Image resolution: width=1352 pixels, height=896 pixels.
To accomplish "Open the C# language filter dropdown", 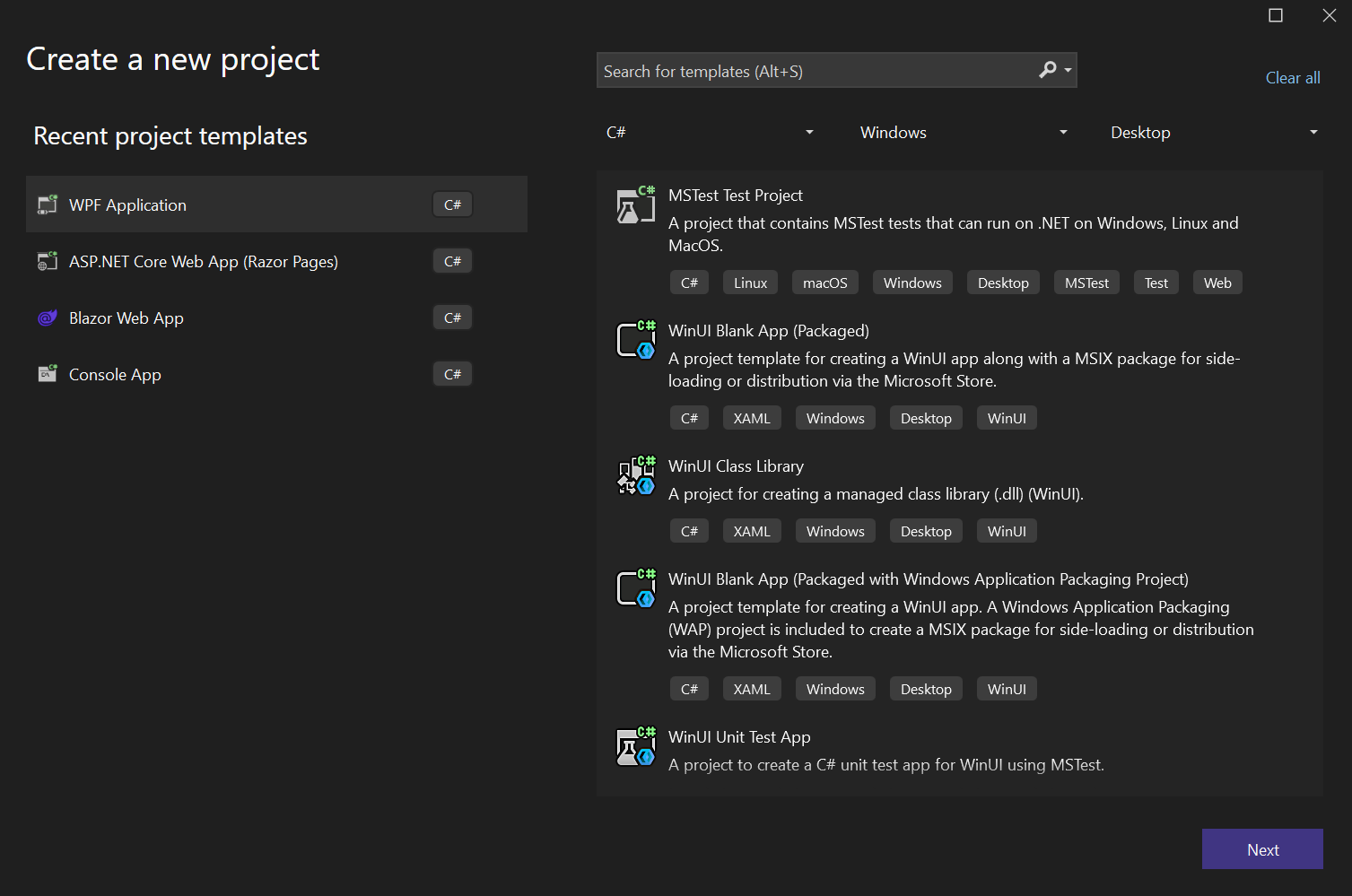I will click(710, 132).
